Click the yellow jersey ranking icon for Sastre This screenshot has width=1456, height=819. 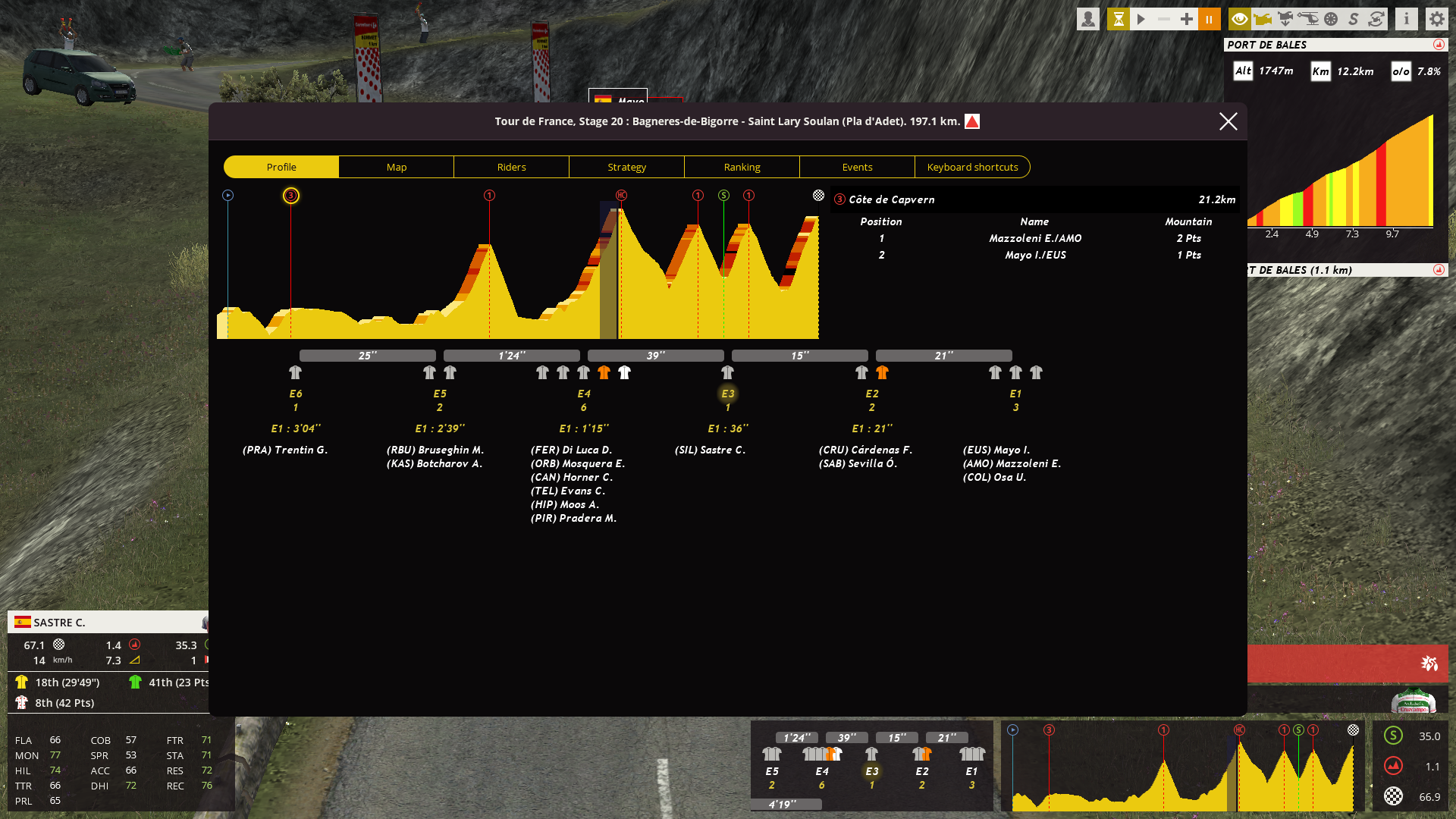point(21,682)
